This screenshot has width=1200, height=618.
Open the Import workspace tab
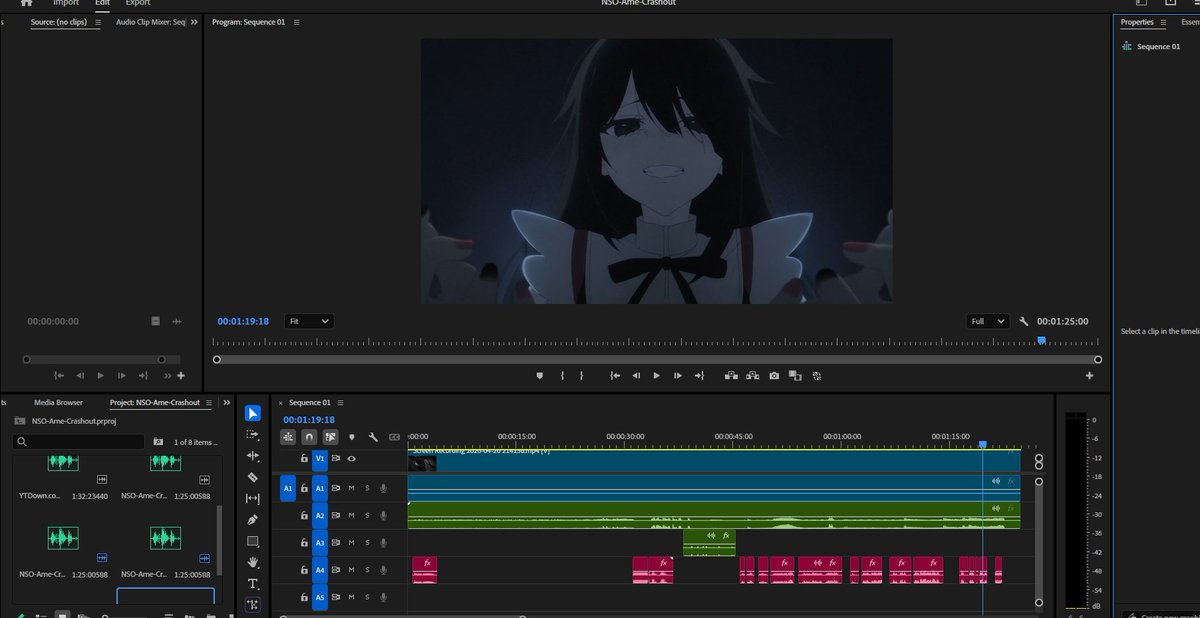(x=66, y=3)
